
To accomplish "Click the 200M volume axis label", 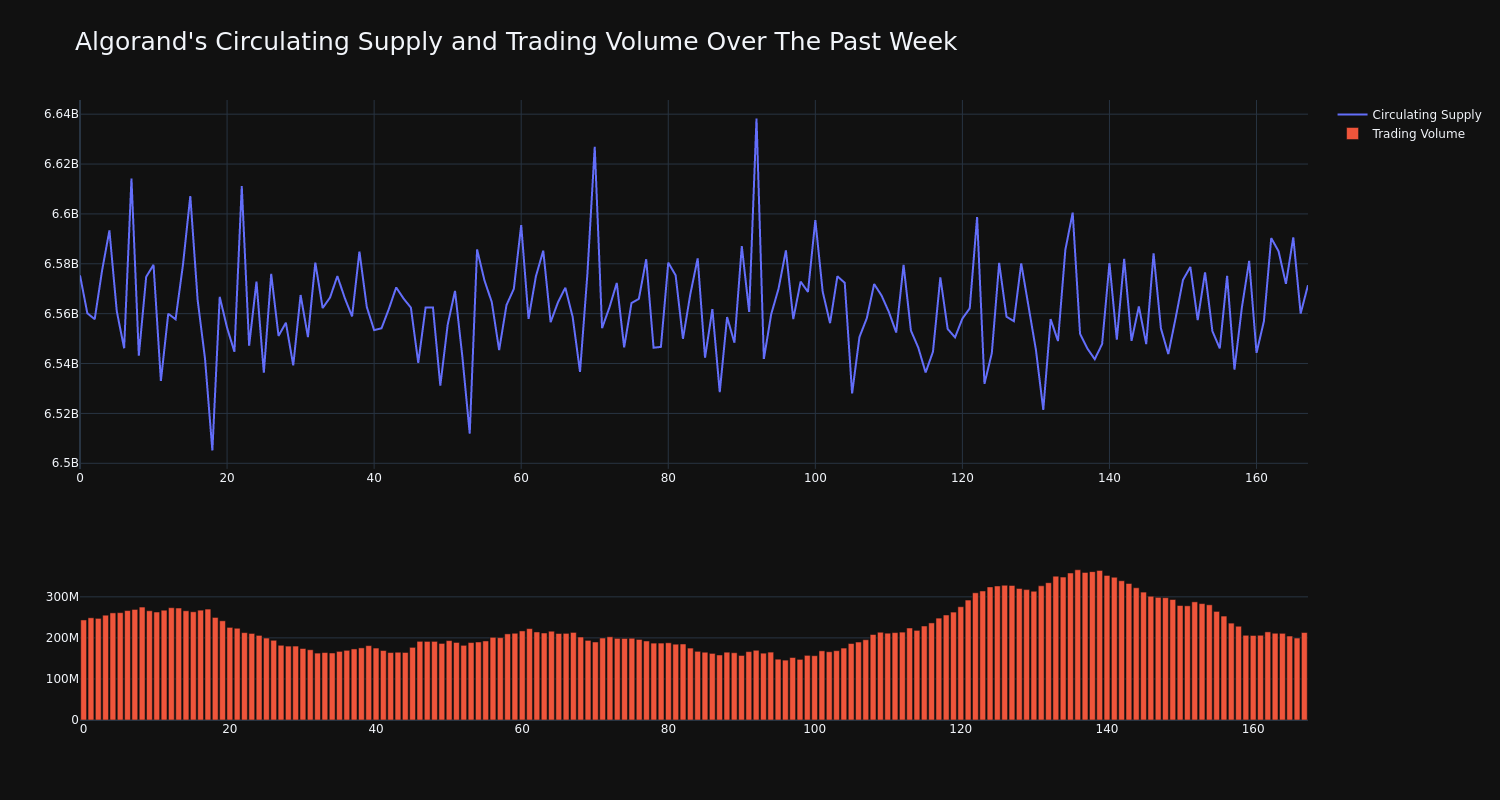I will (x=62, y=638).
